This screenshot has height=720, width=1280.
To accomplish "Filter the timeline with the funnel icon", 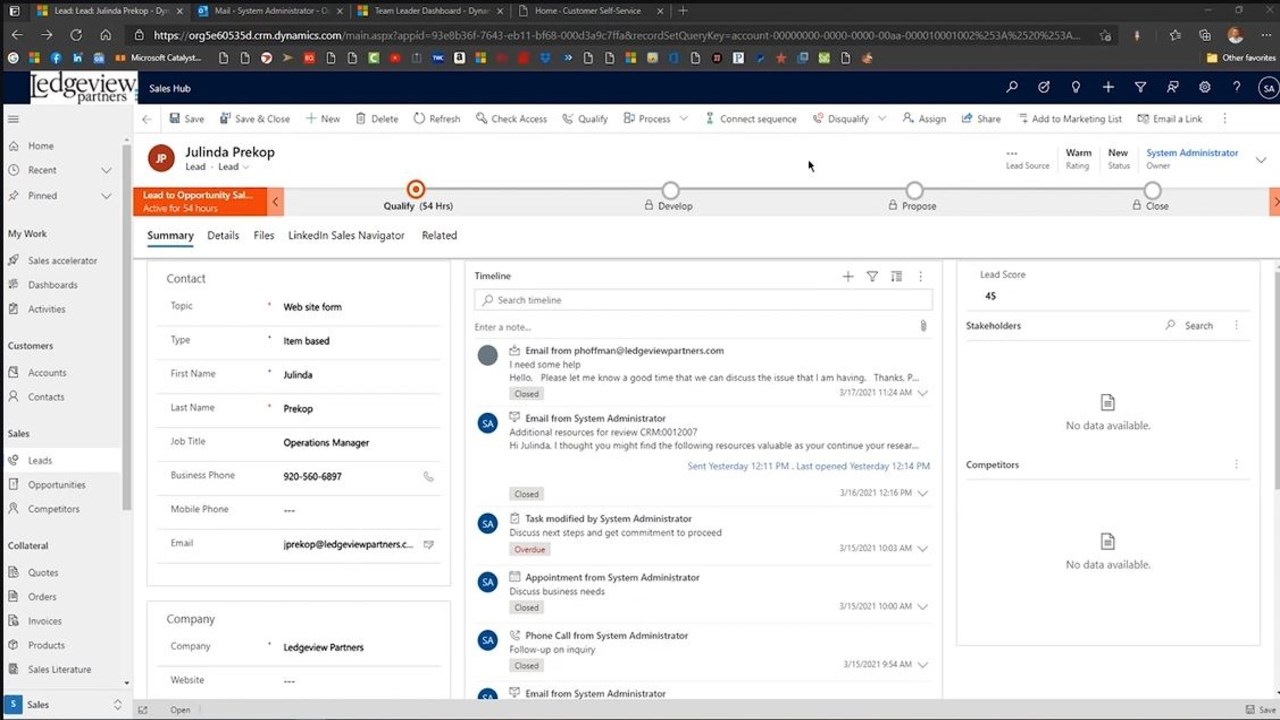I will [872, 276].
